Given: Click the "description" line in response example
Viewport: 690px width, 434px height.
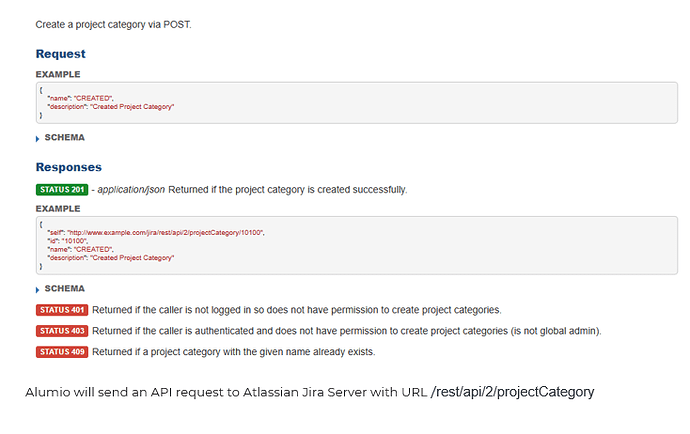Looking at the screenshot, I should coord(110,257).
